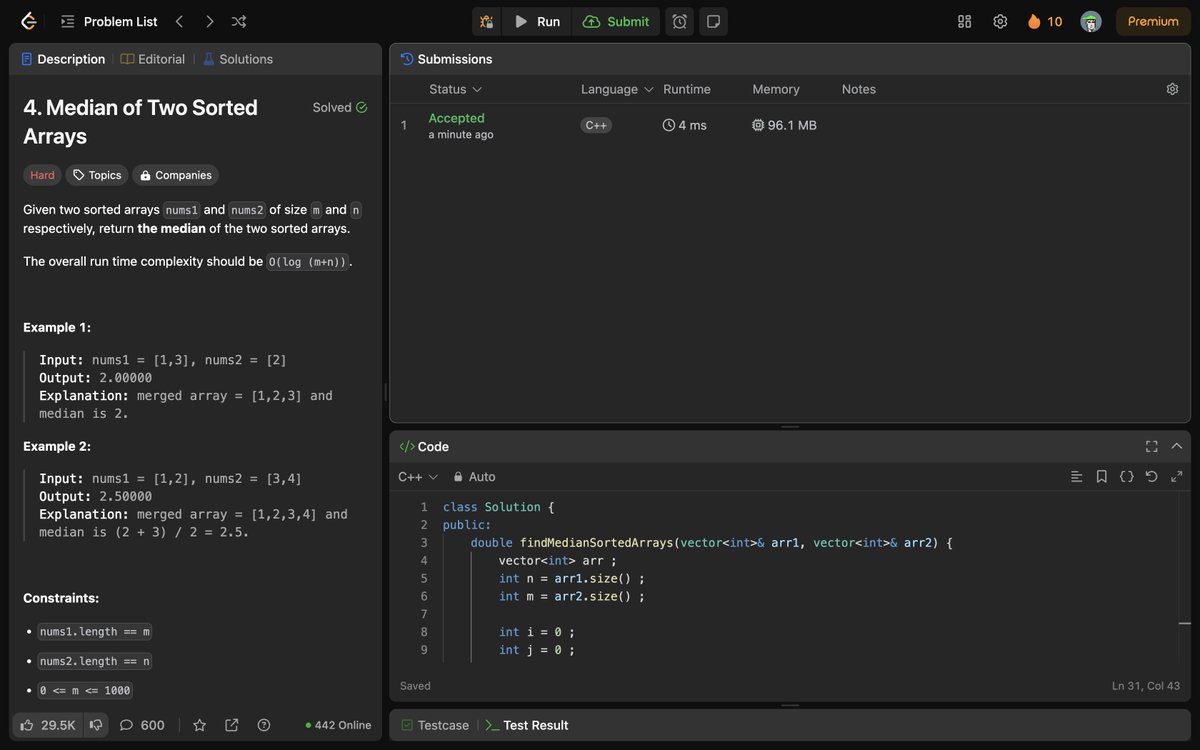Favorite the problem with star icon
Image resolution: width=1200 pixels, height=750 pixels.
pyautogui.click(x=199, y=725)
